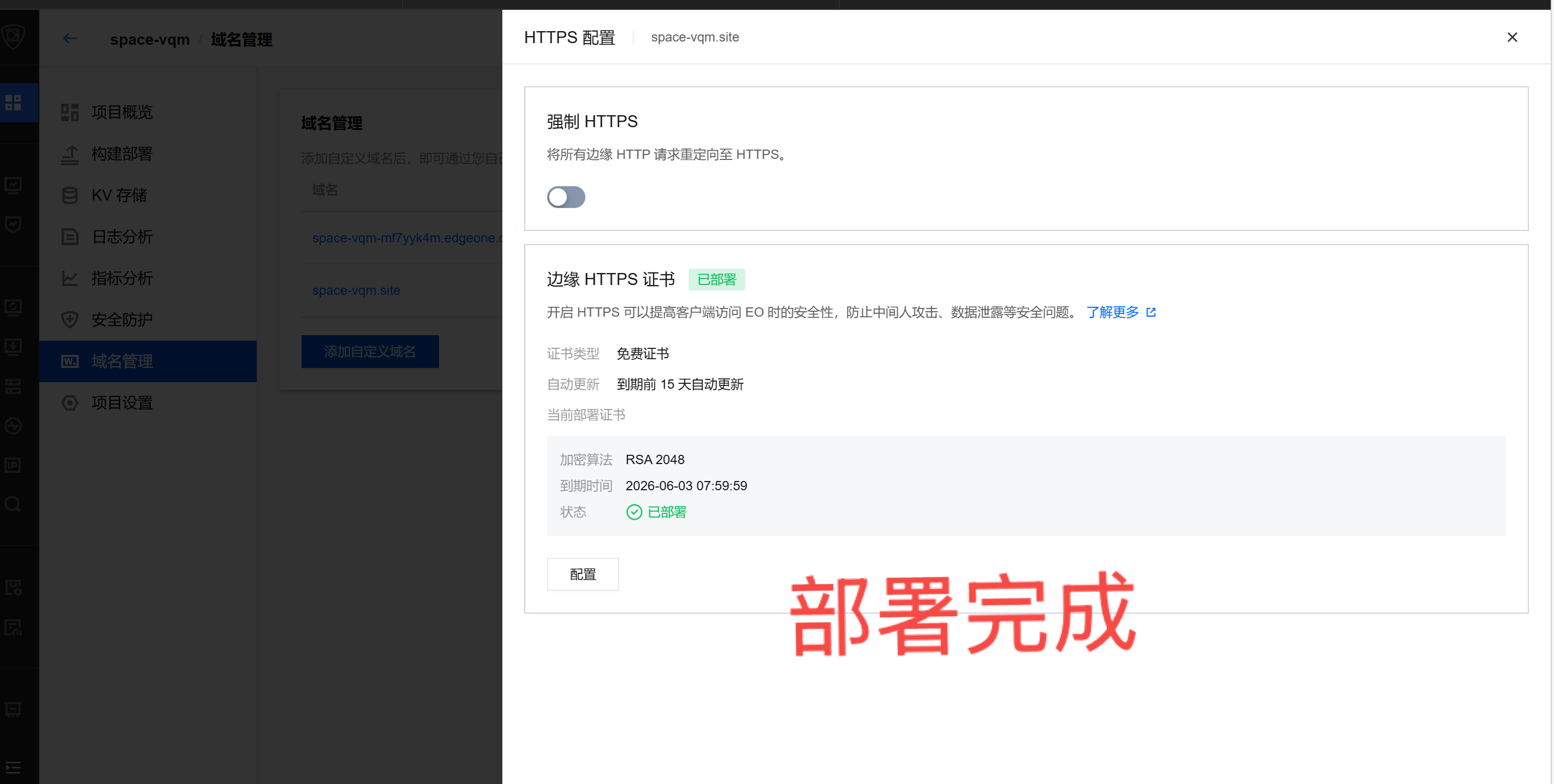Screen dimensions: 1554x784
Task: Click the 添加自定义域名 button
Action: click(369, 352)
